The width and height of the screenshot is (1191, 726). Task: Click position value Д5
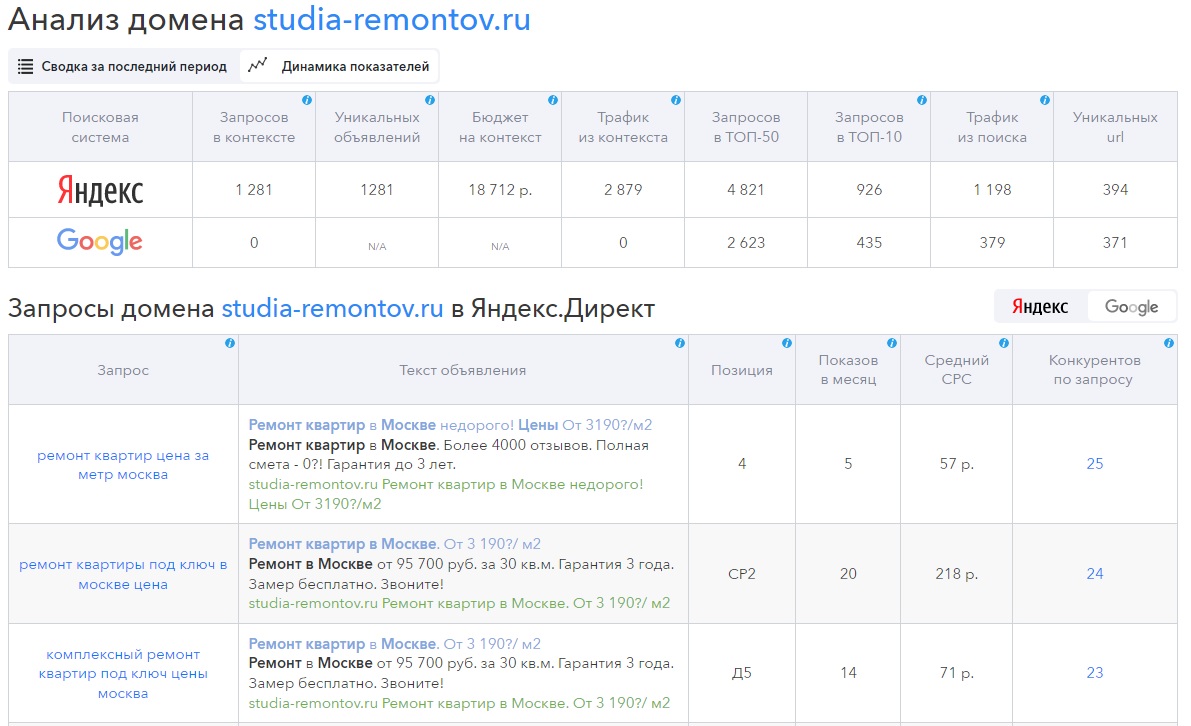click(x=742, y=674)
